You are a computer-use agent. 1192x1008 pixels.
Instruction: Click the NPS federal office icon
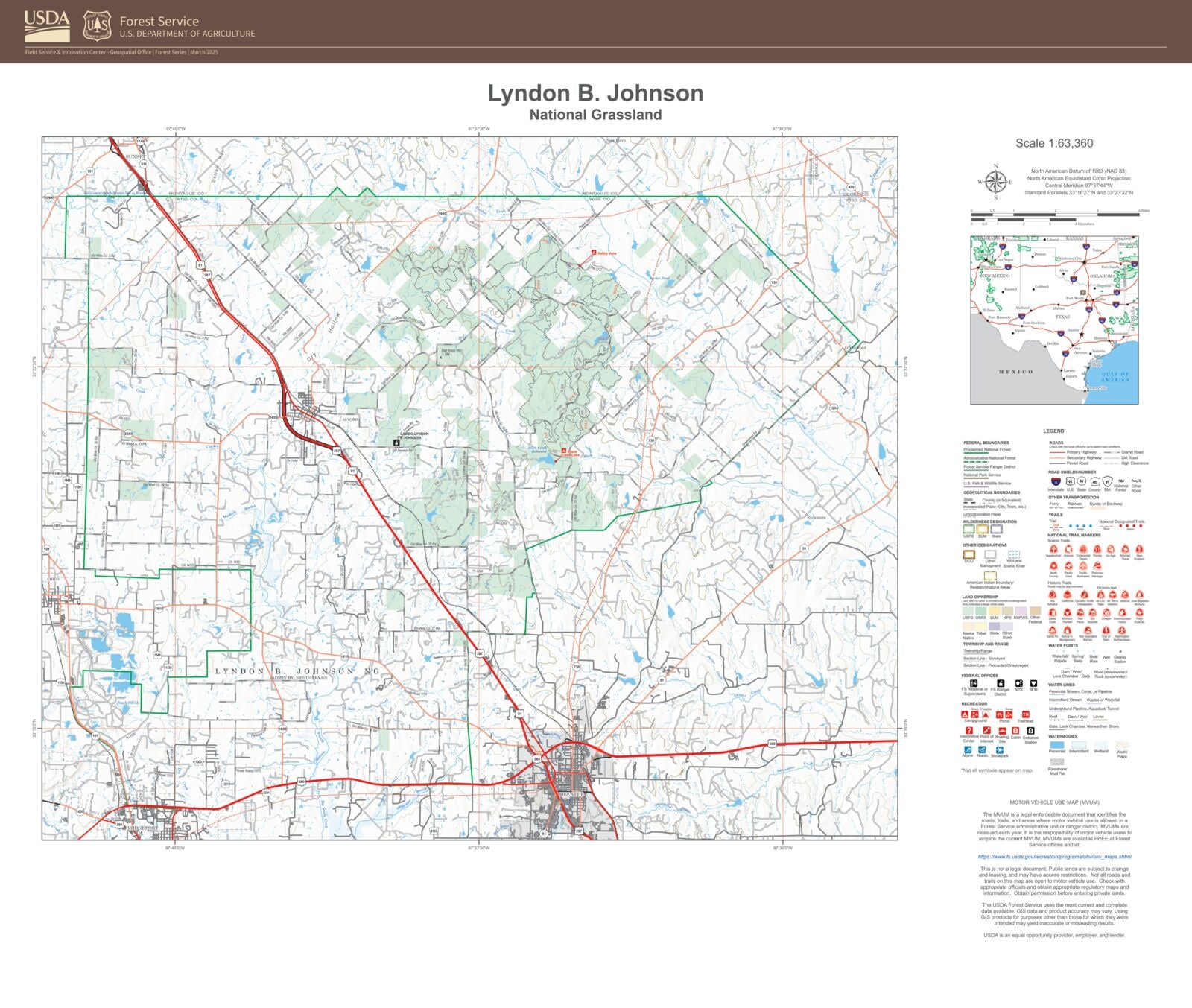(1018, 685)
